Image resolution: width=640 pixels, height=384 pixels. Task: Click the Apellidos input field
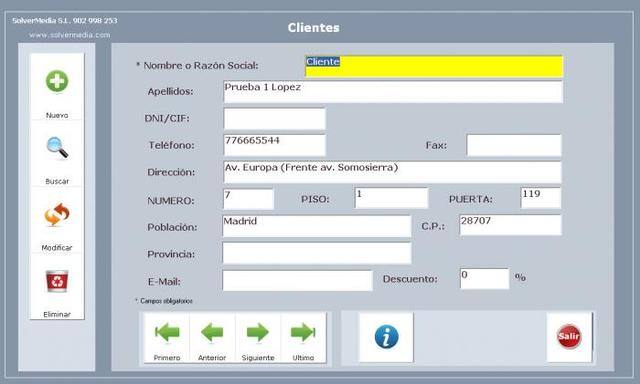pos(393,92)
